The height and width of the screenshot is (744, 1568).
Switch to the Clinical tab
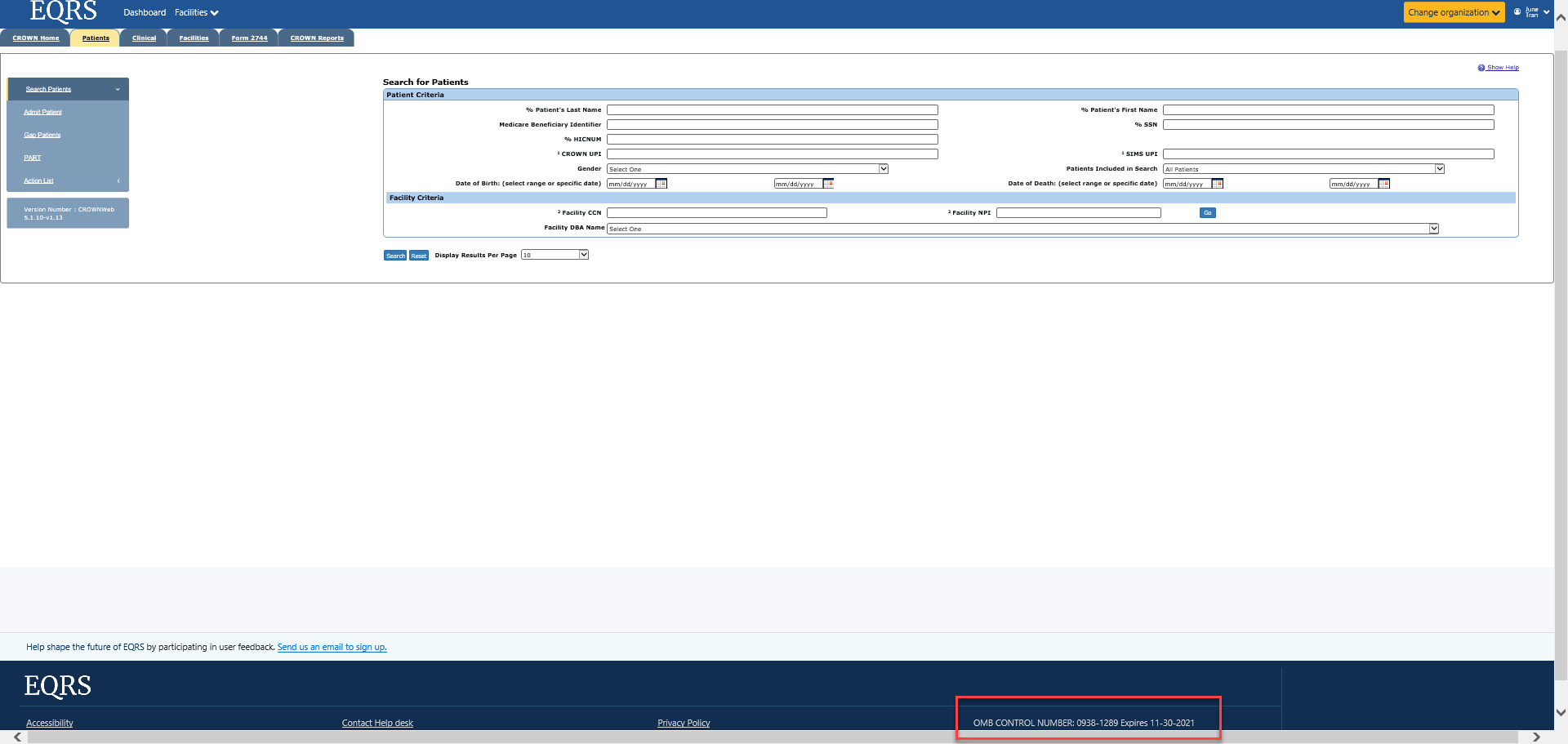pyautogui.click(x=144, y=38)
